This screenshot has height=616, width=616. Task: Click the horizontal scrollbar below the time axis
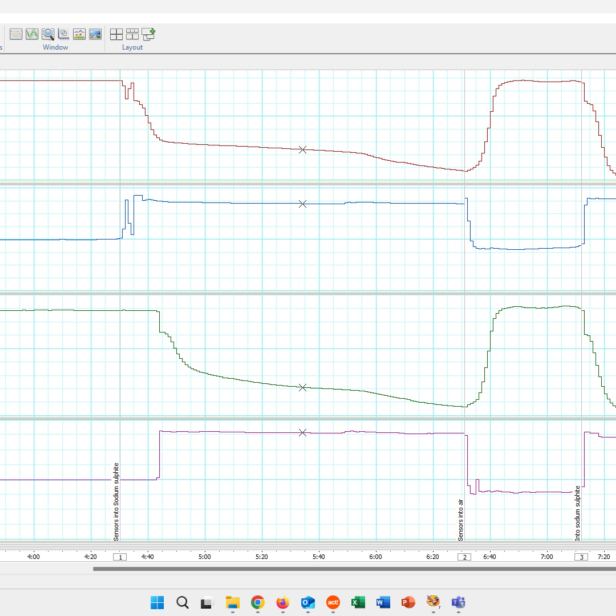(x=350, y=569)
